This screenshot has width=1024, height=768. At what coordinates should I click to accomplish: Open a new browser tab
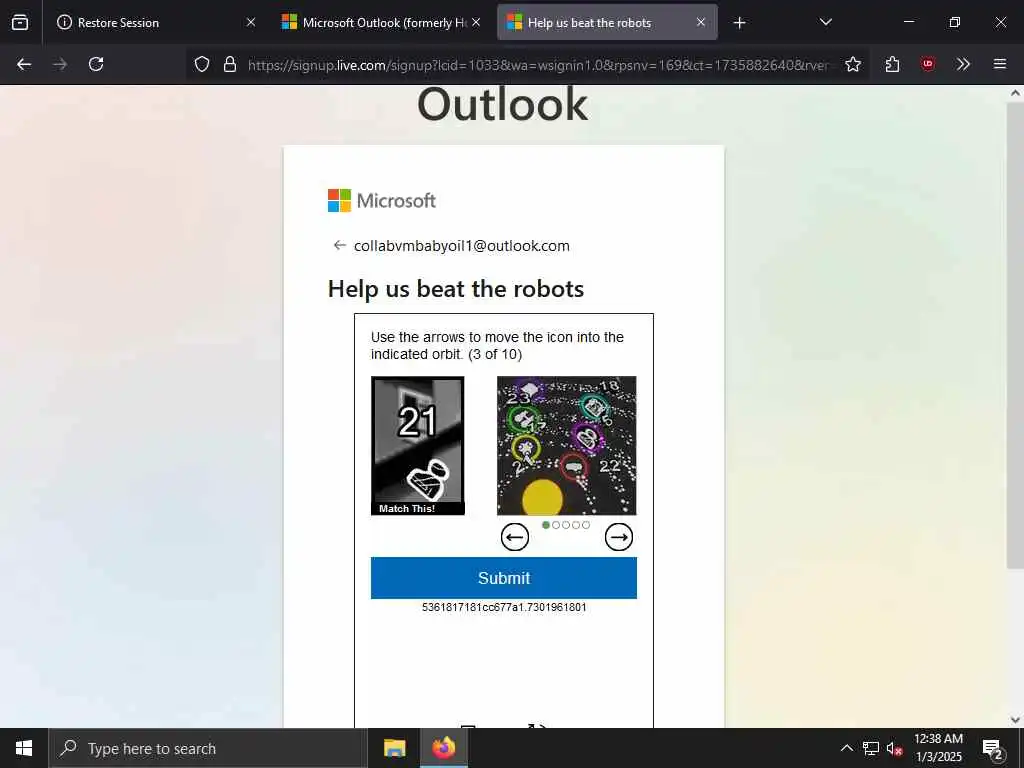point(739,23)
